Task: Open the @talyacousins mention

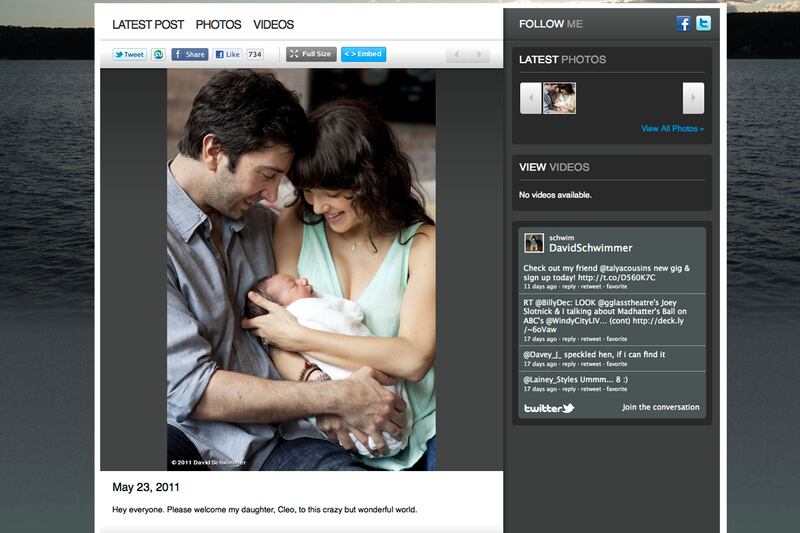Action: (628, 268)
